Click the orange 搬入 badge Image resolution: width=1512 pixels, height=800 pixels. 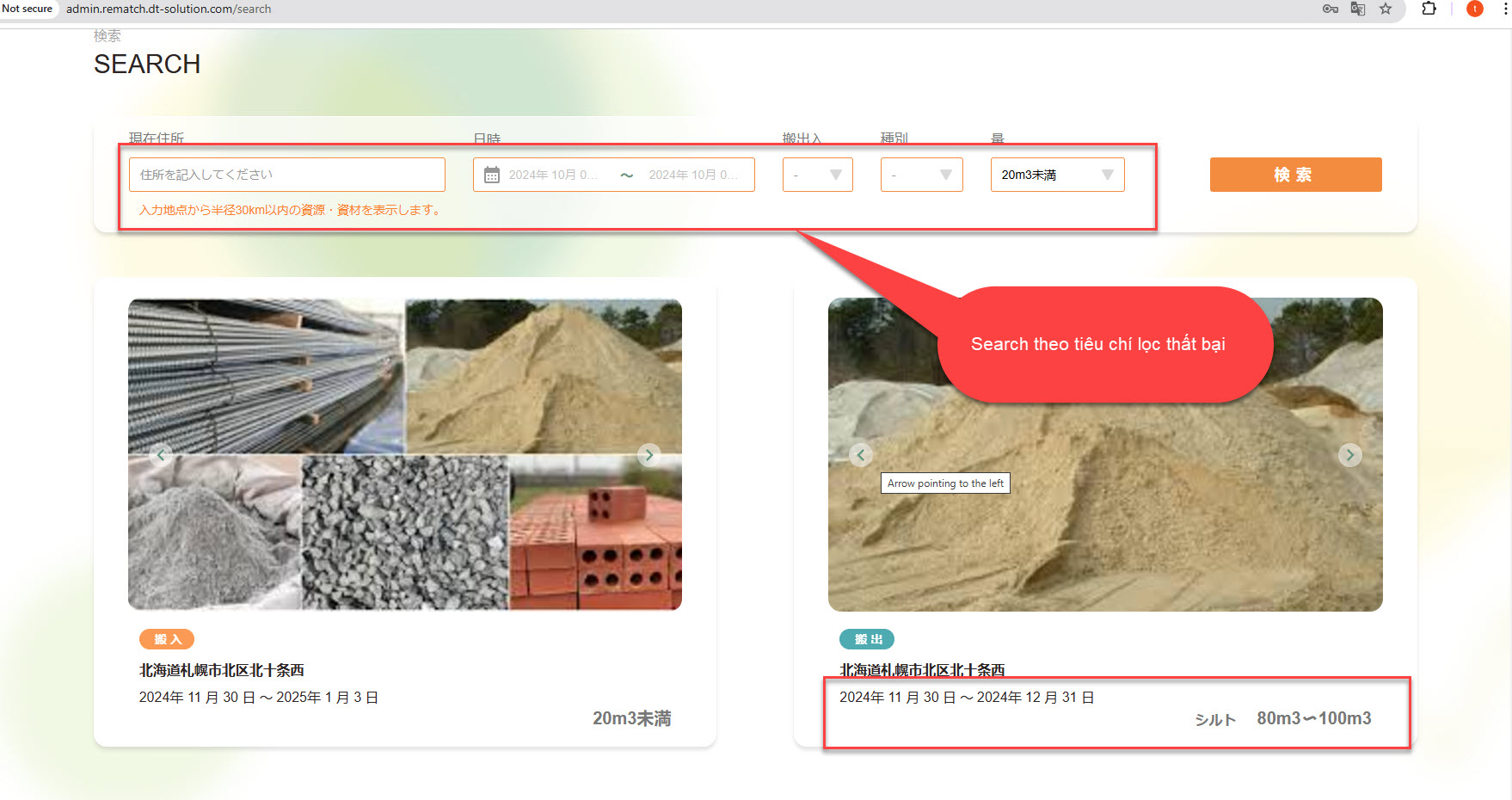point(167,639)
